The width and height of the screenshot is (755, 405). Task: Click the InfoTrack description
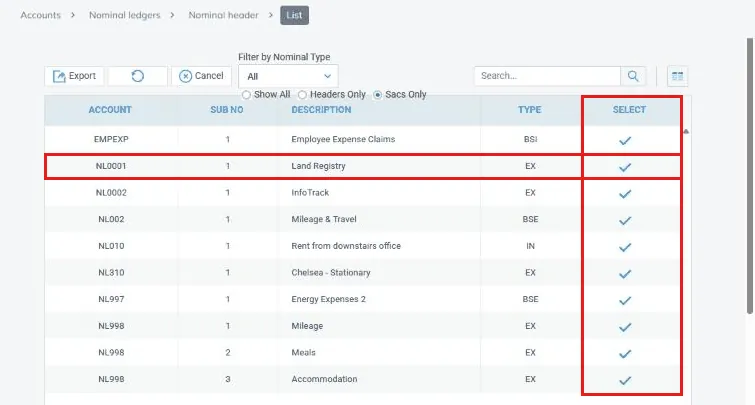(x=310, y=193)
